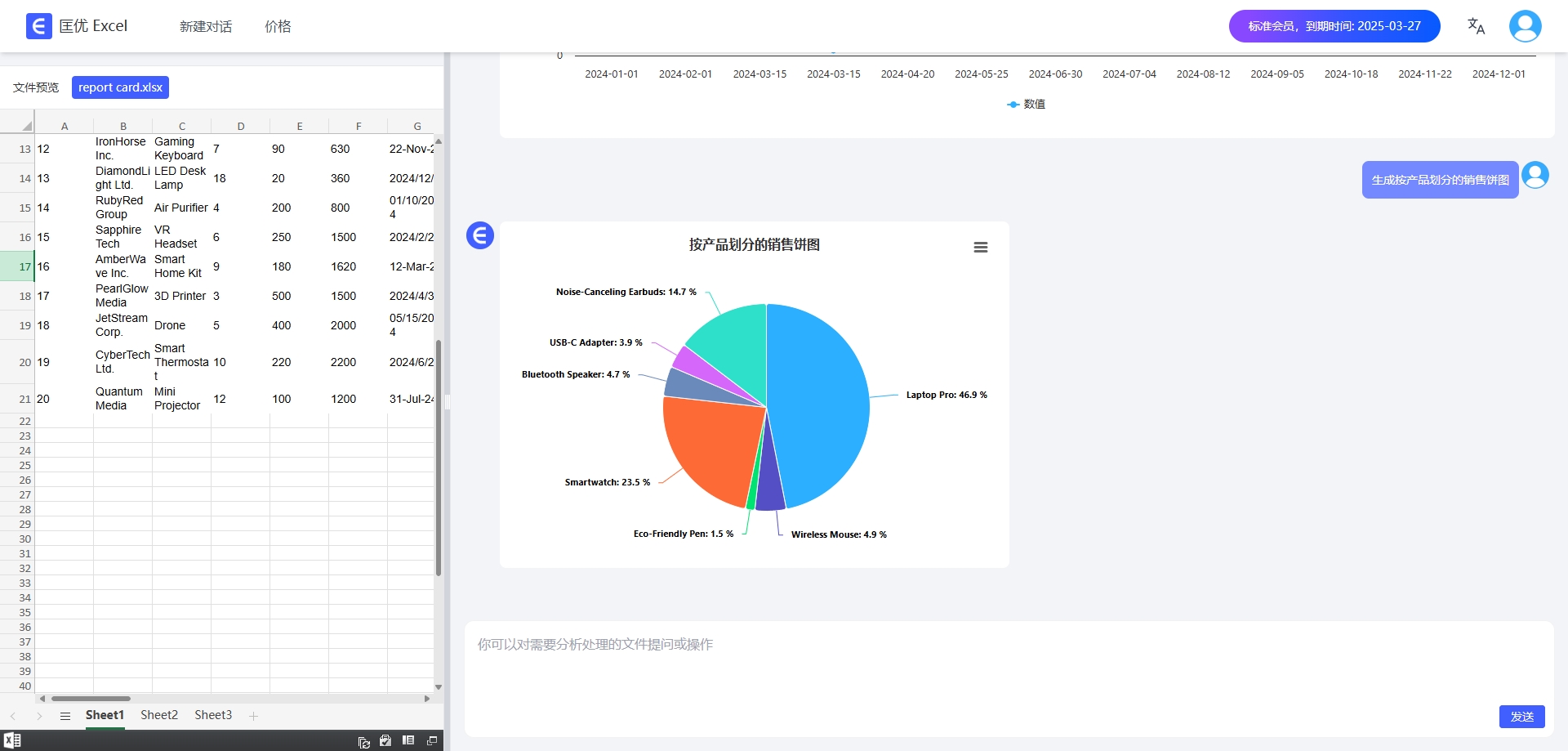Click the spreadsheet scroll-right arrow
Image resolution: width=1568 pixels, height=751 pixels.
click(x=427, y=699)
